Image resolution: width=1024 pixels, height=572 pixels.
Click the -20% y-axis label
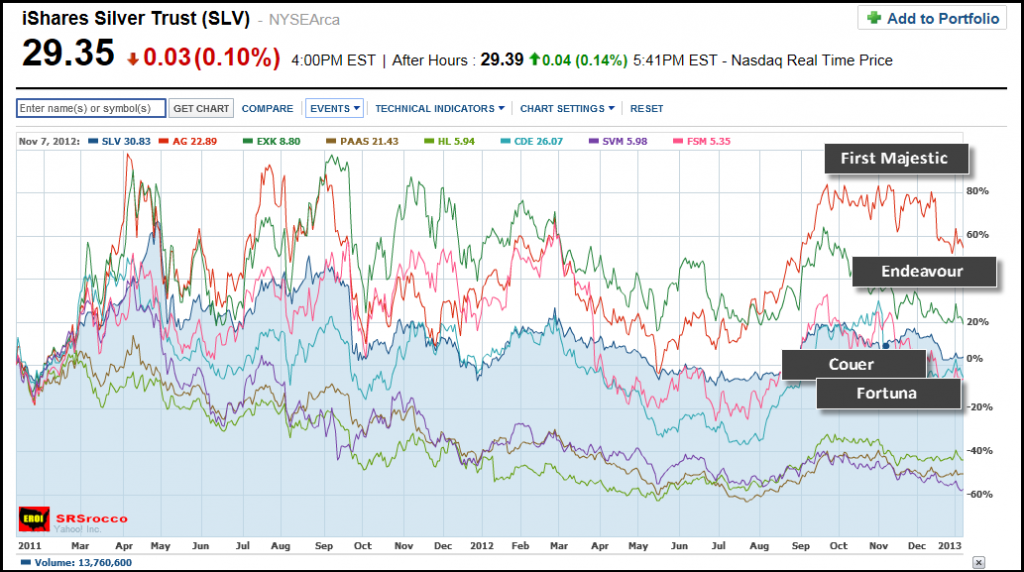tap(979, 407)
